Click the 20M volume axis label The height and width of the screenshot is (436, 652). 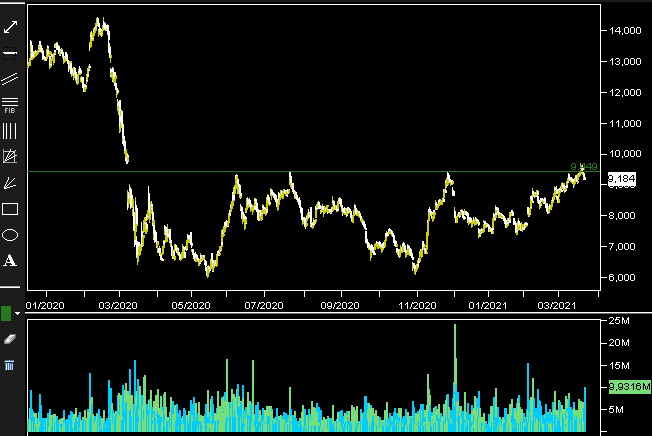(619, 343)
